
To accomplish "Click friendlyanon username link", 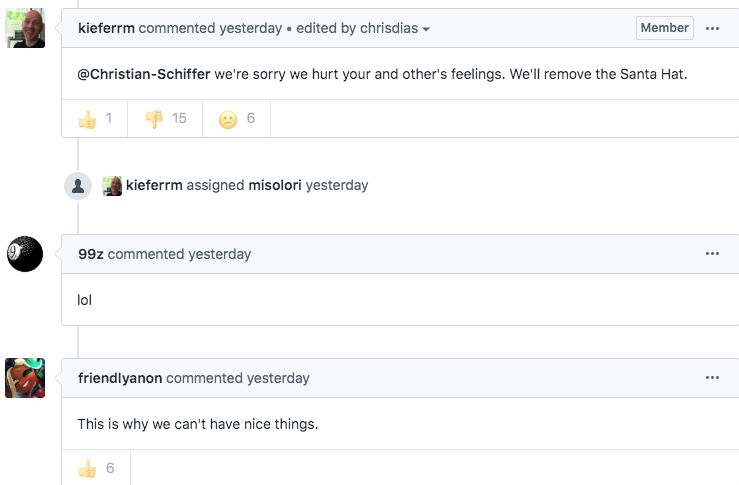I will pos(120,378).
